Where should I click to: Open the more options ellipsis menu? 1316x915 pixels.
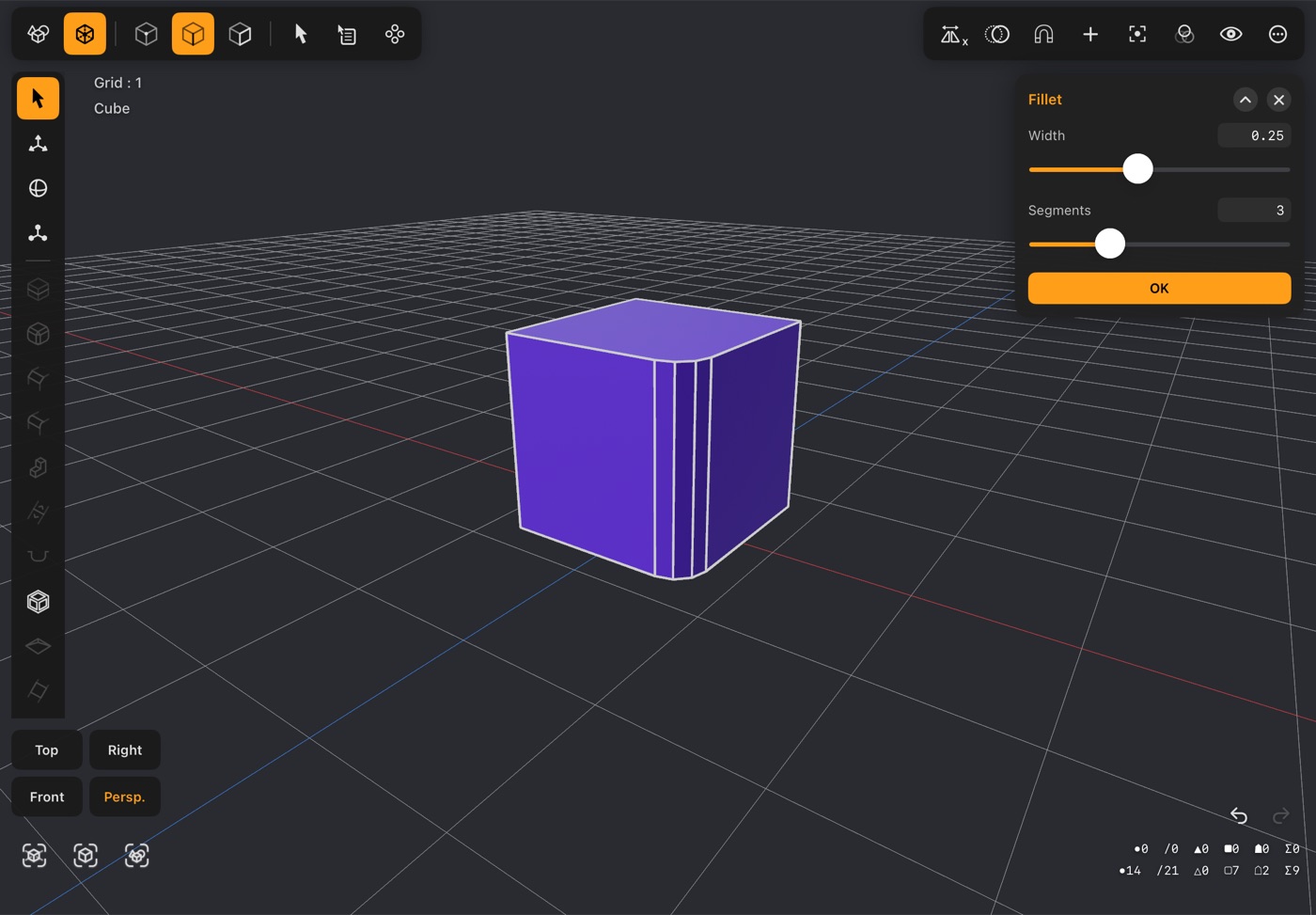coord(1277,35)
